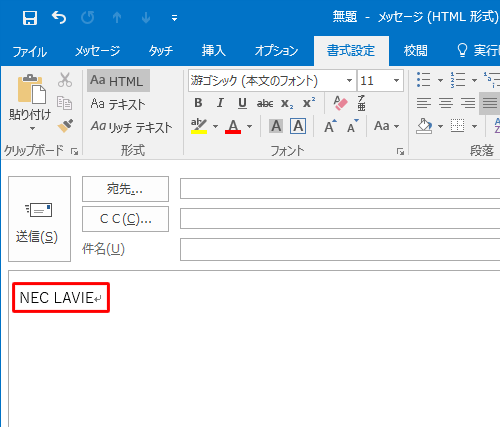Open the Numbering dropdown arrow
Screen dimensions: 500x427
tap(474, 80)
